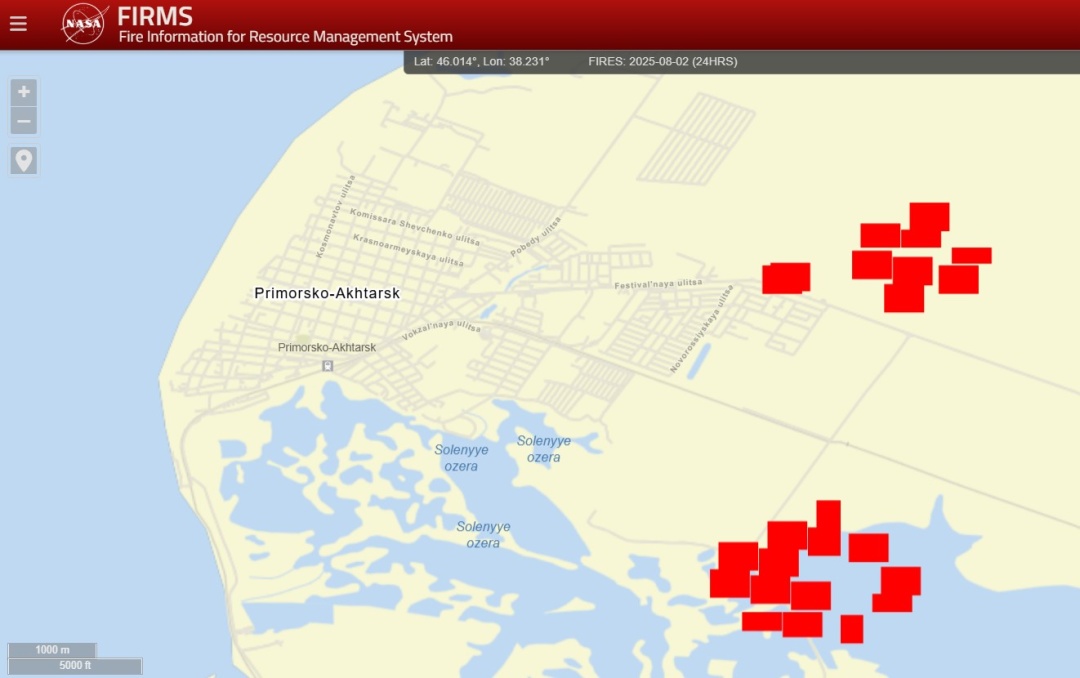Click the Lat/Lon coordinate readout
Viewport: 1080px width, 678px height.
(482, 62)
